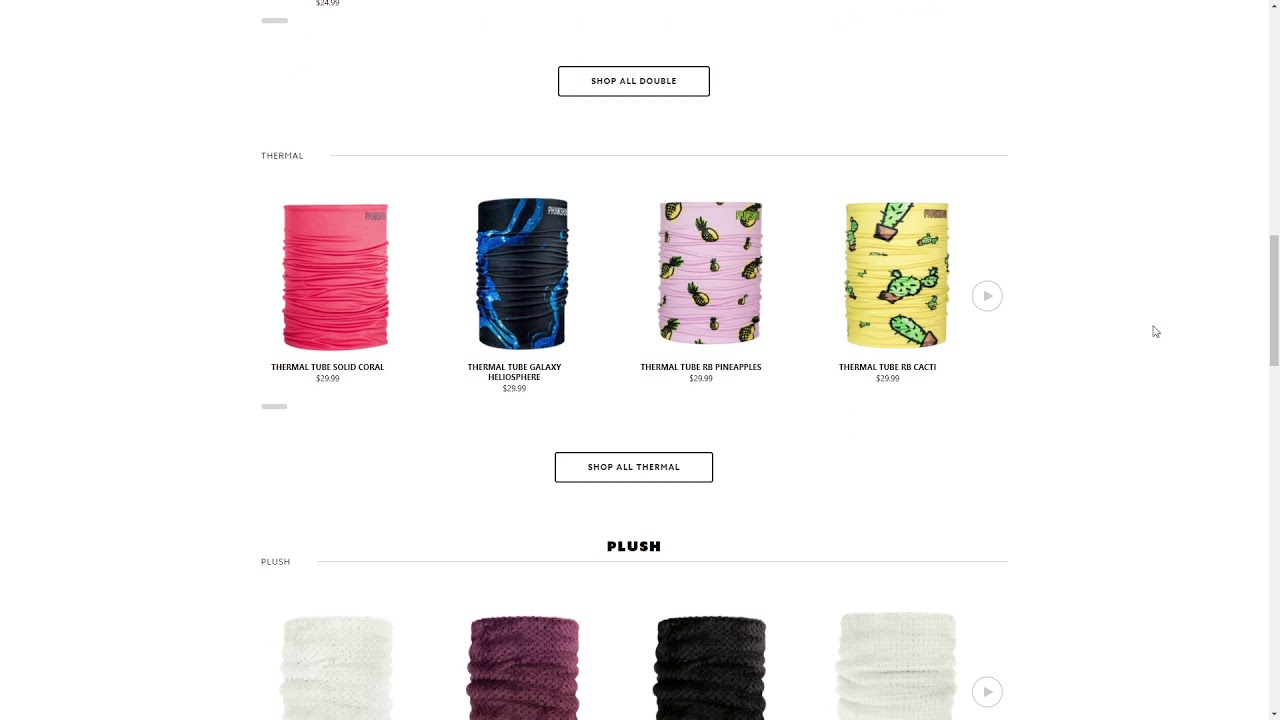Click the page vertical scrollbar thumb
The height and width of the screenshot is (720, 1280).
[1274, 301]
